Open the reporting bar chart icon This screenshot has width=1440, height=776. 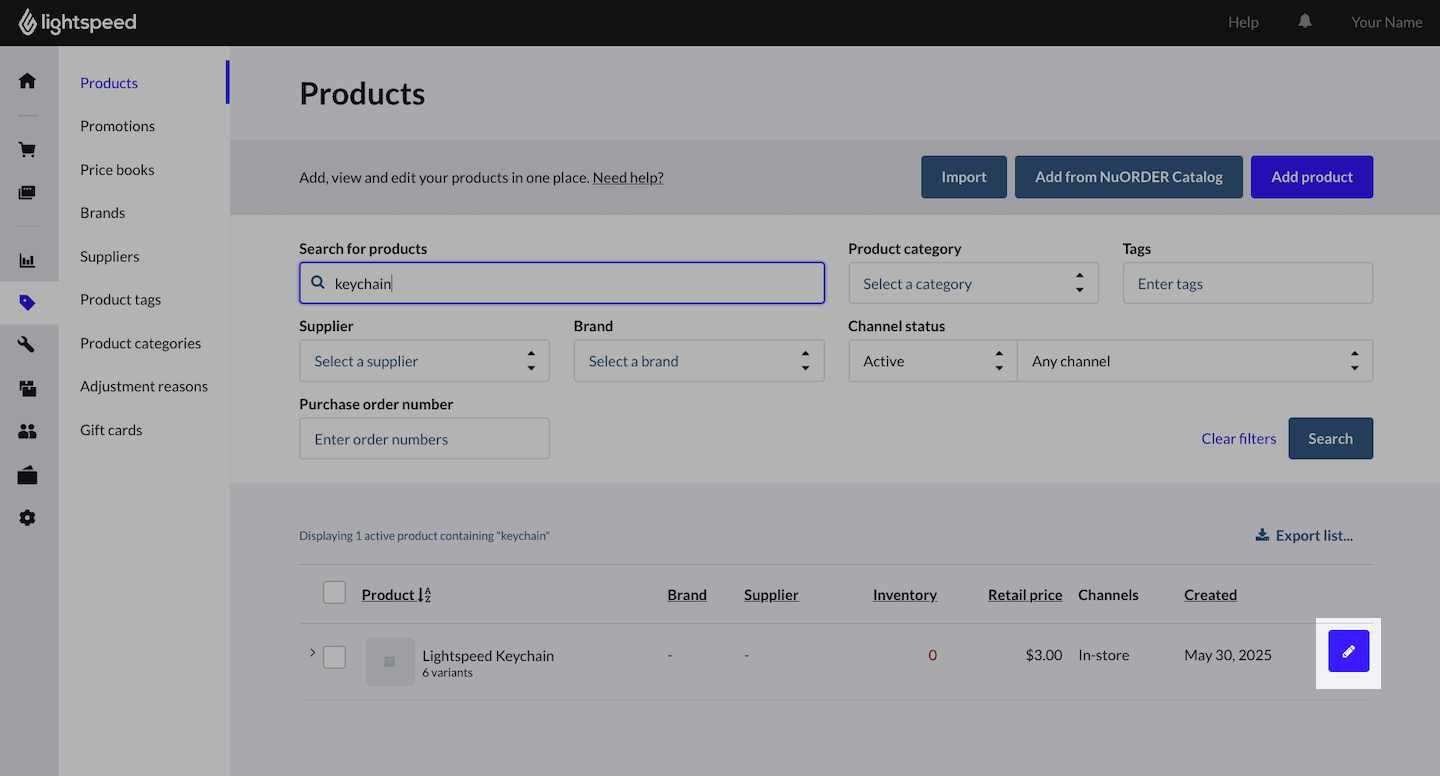[27, 260]
